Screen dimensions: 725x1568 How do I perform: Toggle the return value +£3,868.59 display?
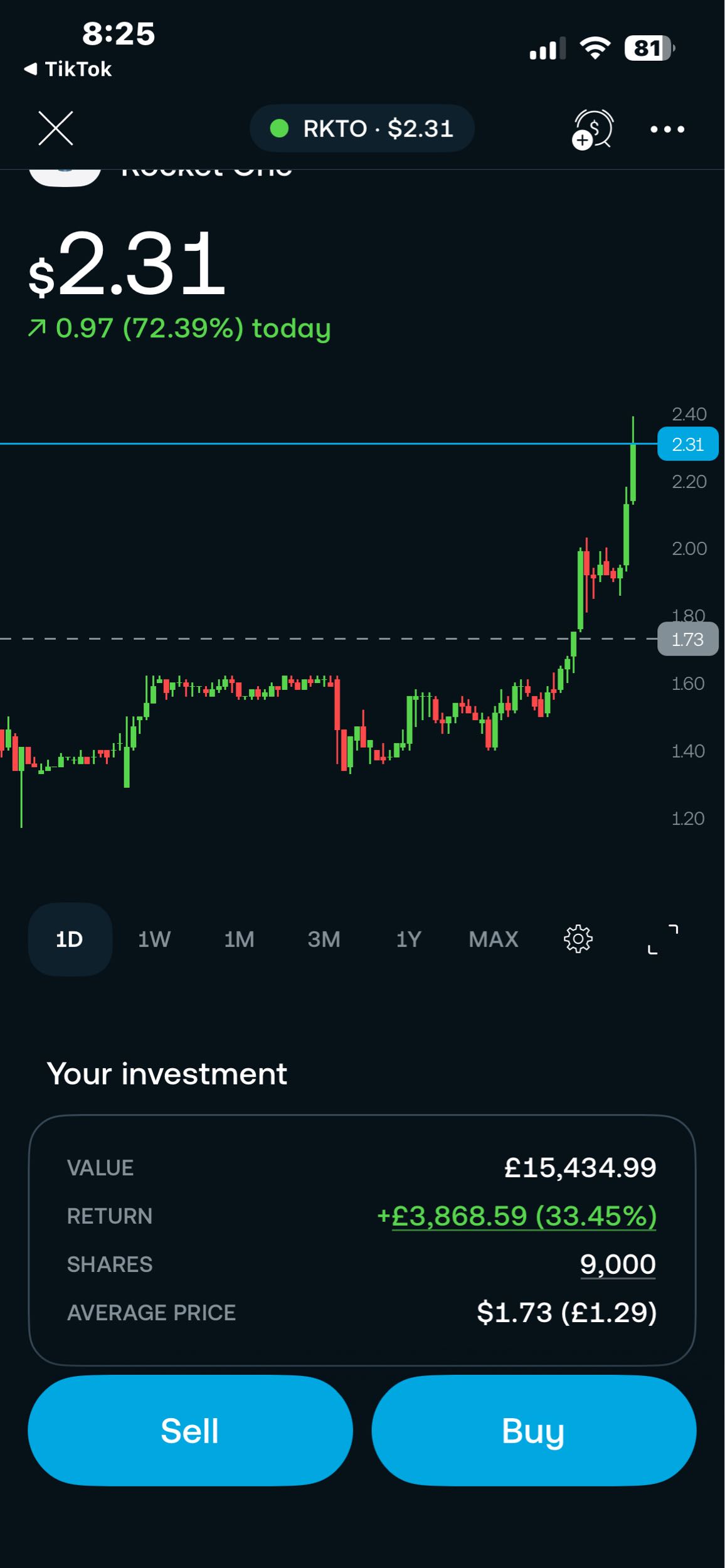click(517, 1216)
